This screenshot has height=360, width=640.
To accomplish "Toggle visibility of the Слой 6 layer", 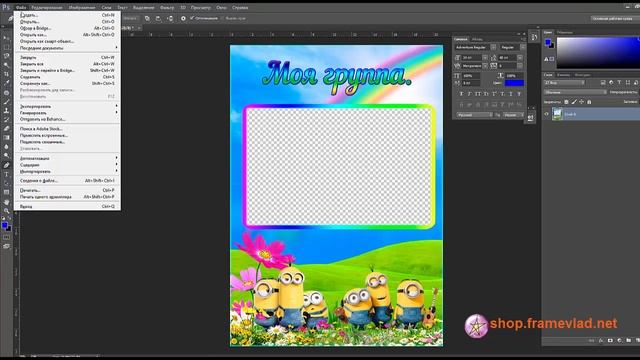I will pyautogui.click(x=547, y=114).
